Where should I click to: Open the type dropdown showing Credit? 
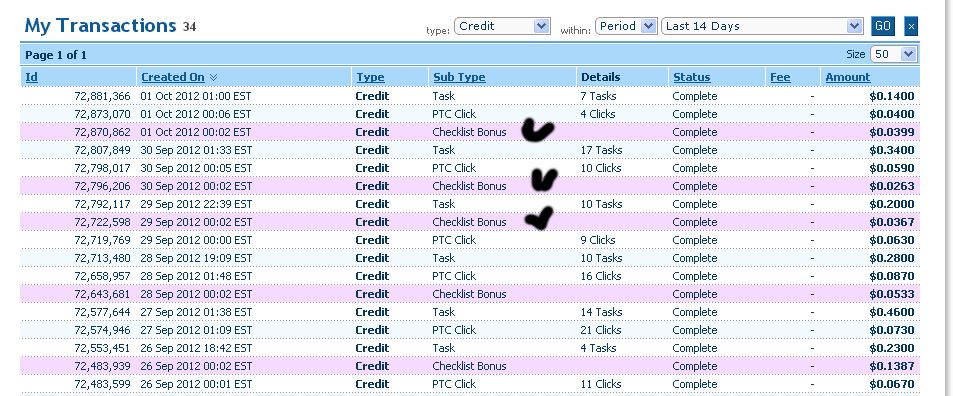tap(502, 26)
